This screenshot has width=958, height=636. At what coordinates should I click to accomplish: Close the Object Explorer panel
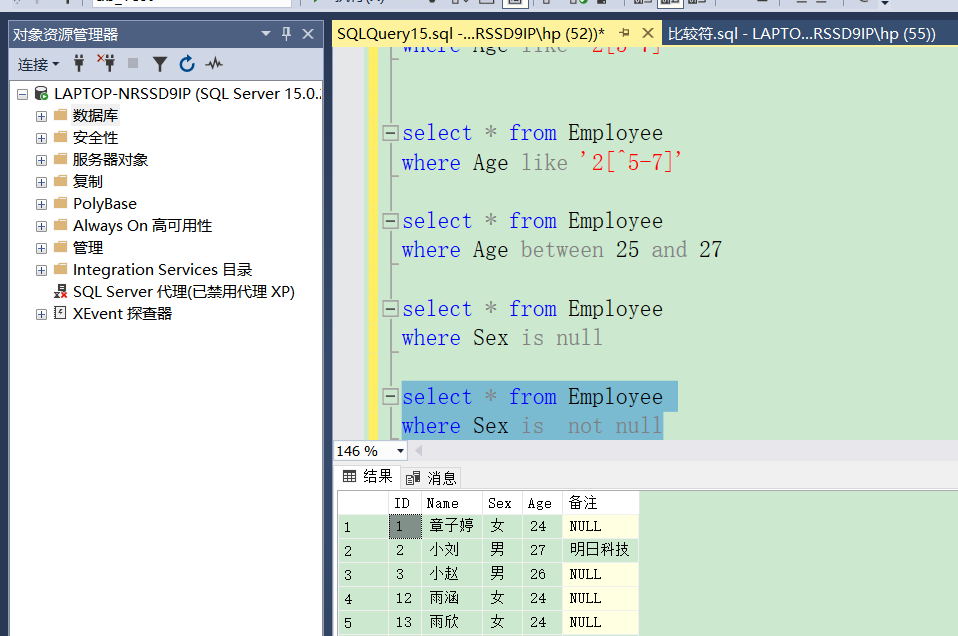[x=308, y=34]
